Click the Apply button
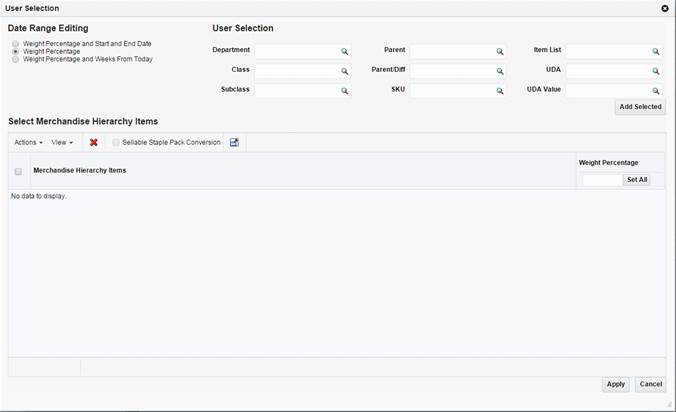The image size is (676, 412). coord(616,384)
